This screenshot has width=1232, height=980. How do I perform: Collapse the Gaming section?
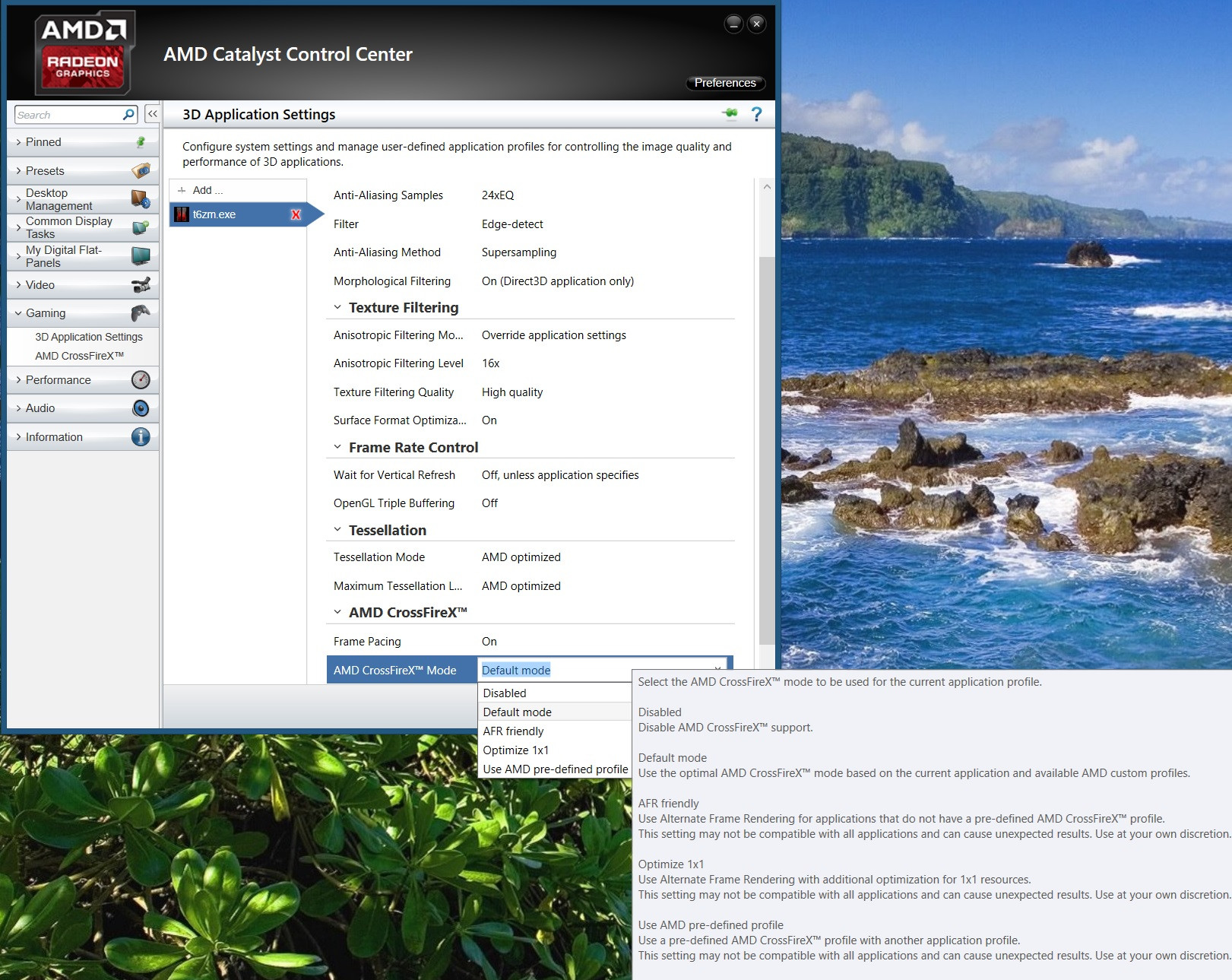click(x=18, y=312)
